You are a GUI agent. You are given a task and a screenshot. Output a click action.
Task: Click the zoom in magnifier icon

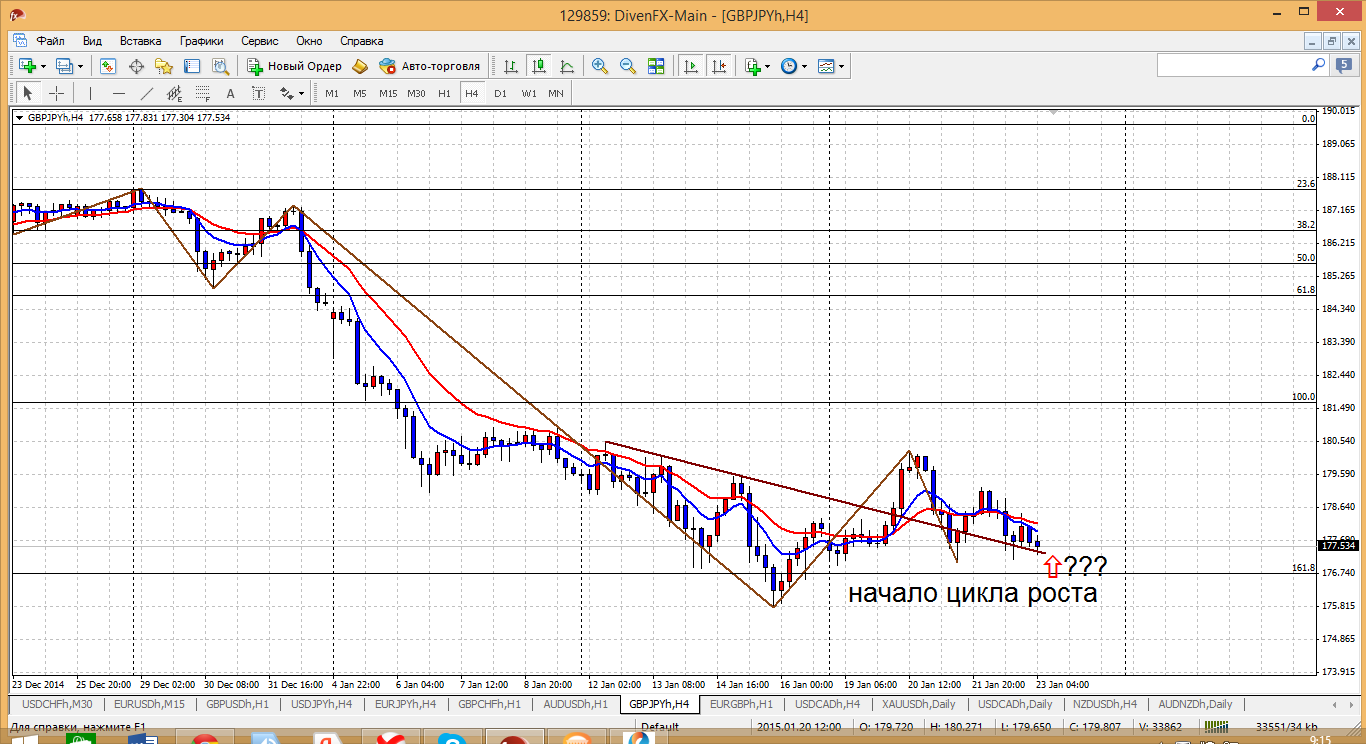(x=600, y=66)
